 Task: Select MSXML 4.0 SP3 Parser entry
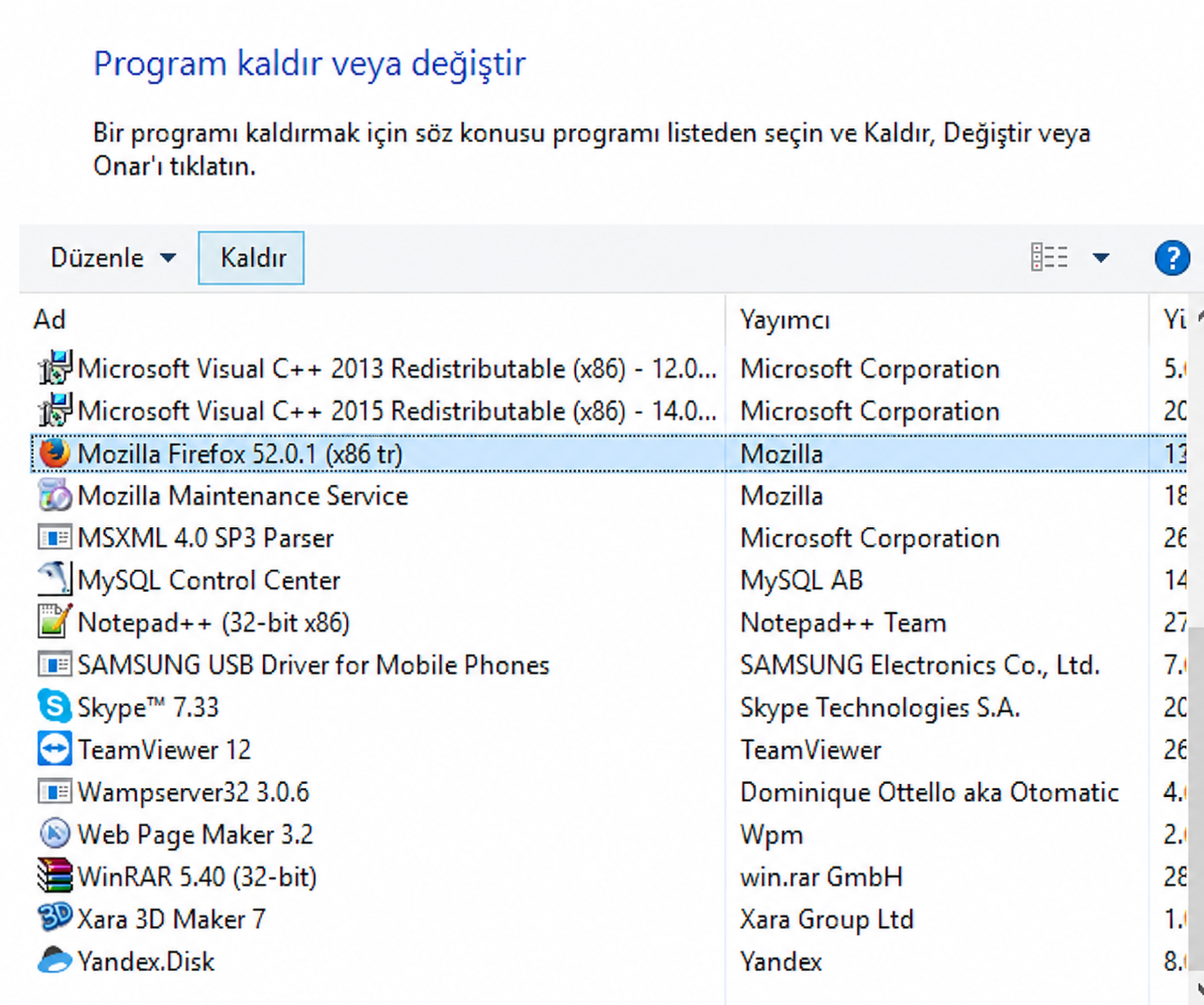pyautogui.click(x=609, y=538)
